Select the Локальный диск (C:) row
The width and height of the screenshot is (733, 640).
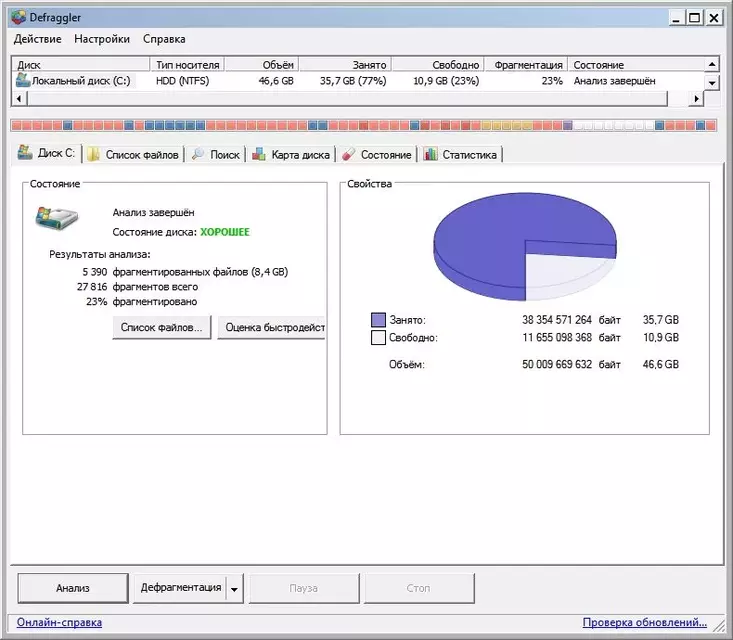(358, 81)
